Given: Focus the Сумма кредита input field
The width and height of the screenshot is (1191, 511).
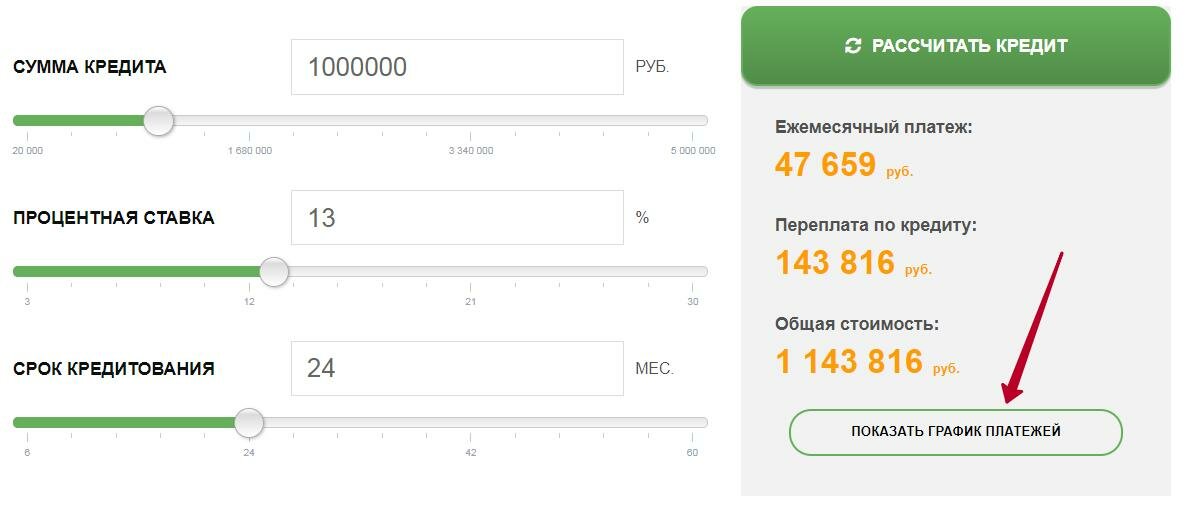Looking at the screenshot, I should click(457, 67).
